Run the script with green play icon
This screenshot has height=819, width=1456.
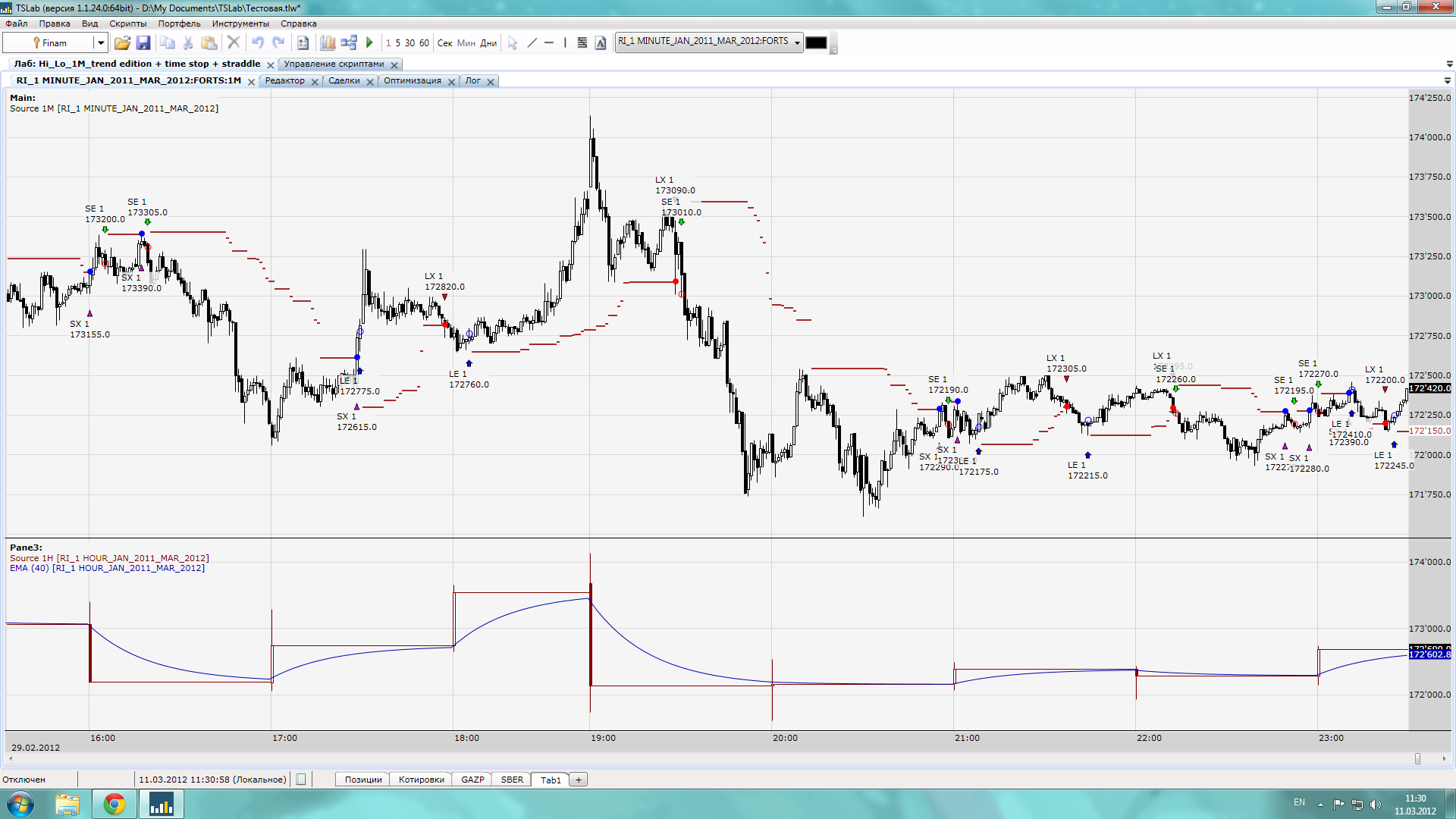(370, 43)
